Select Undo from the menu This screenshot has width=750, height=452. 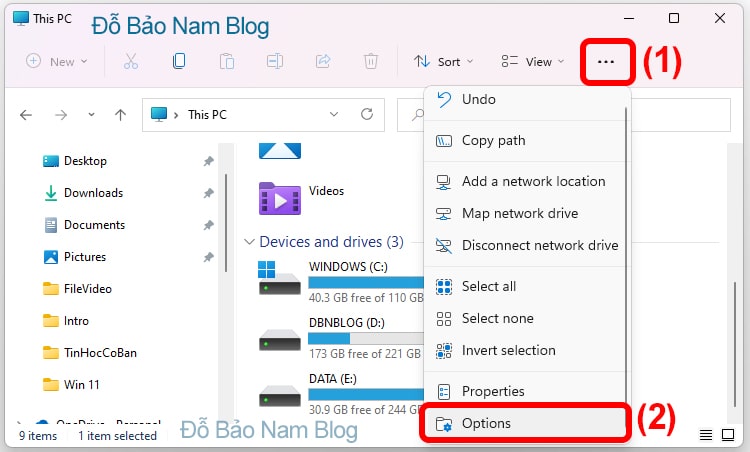pos(525,99)
